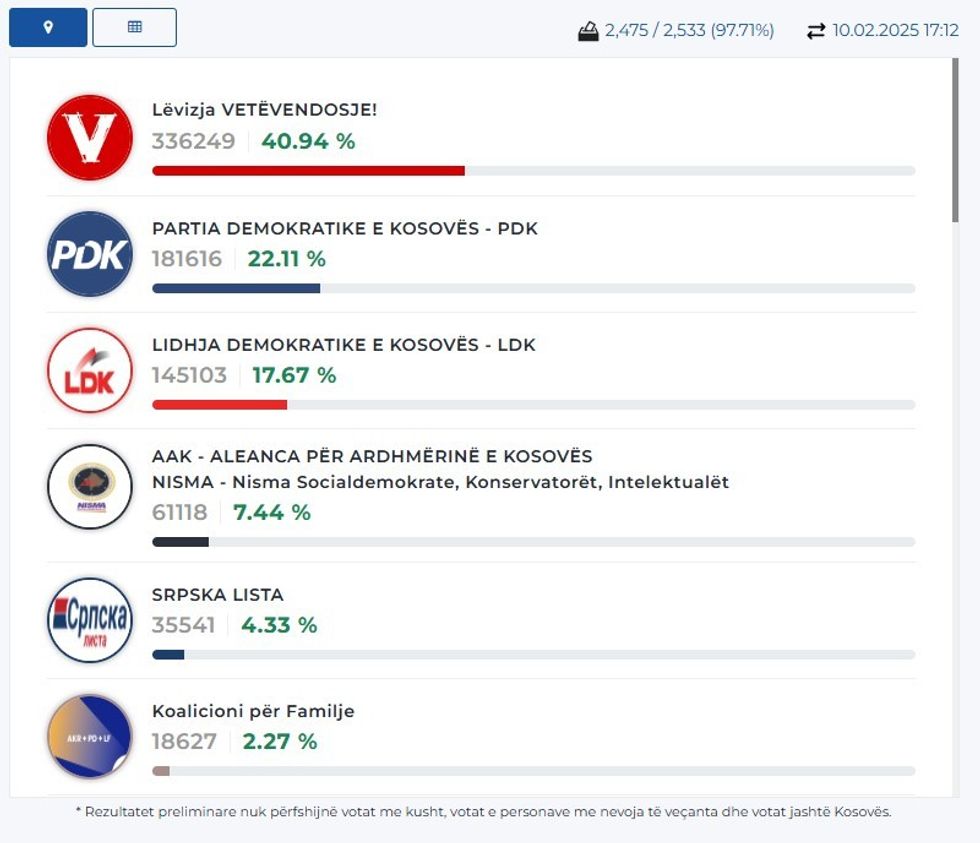Click the results list vertical scrollbar

tap(955, 140)
